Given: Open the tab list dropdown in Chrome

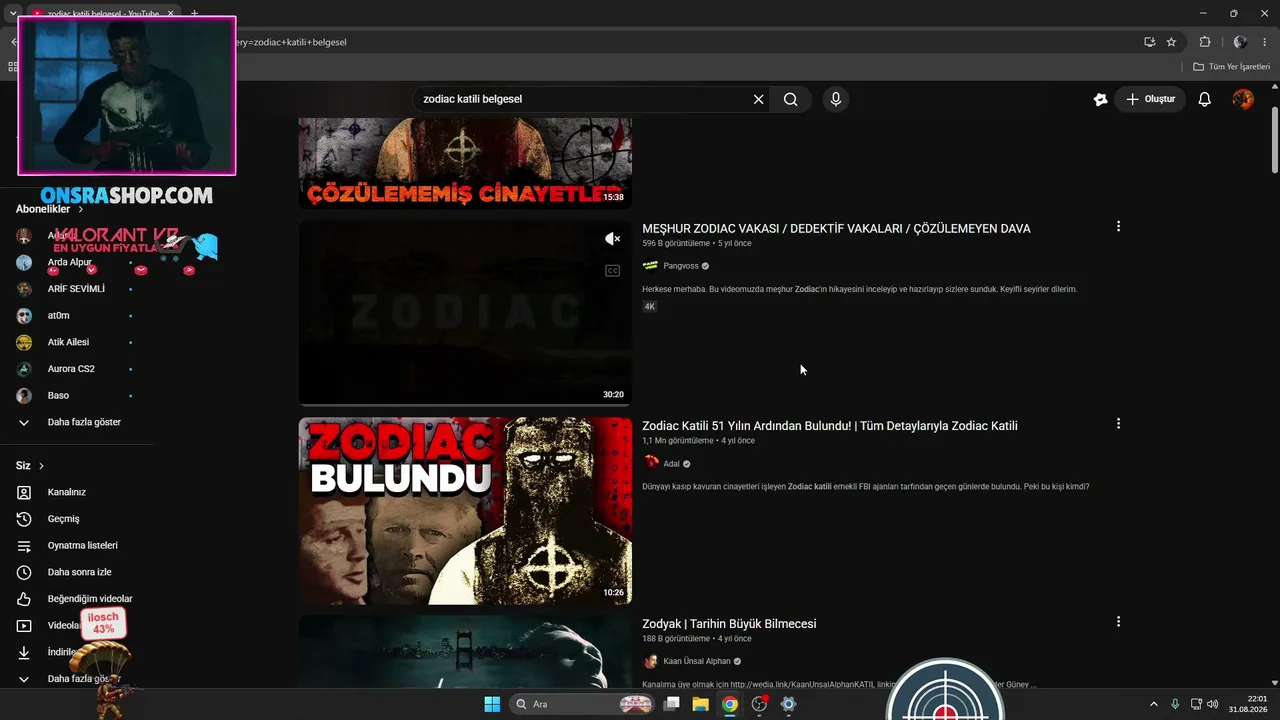Looking at the screenshot, I should coord(13,13).
